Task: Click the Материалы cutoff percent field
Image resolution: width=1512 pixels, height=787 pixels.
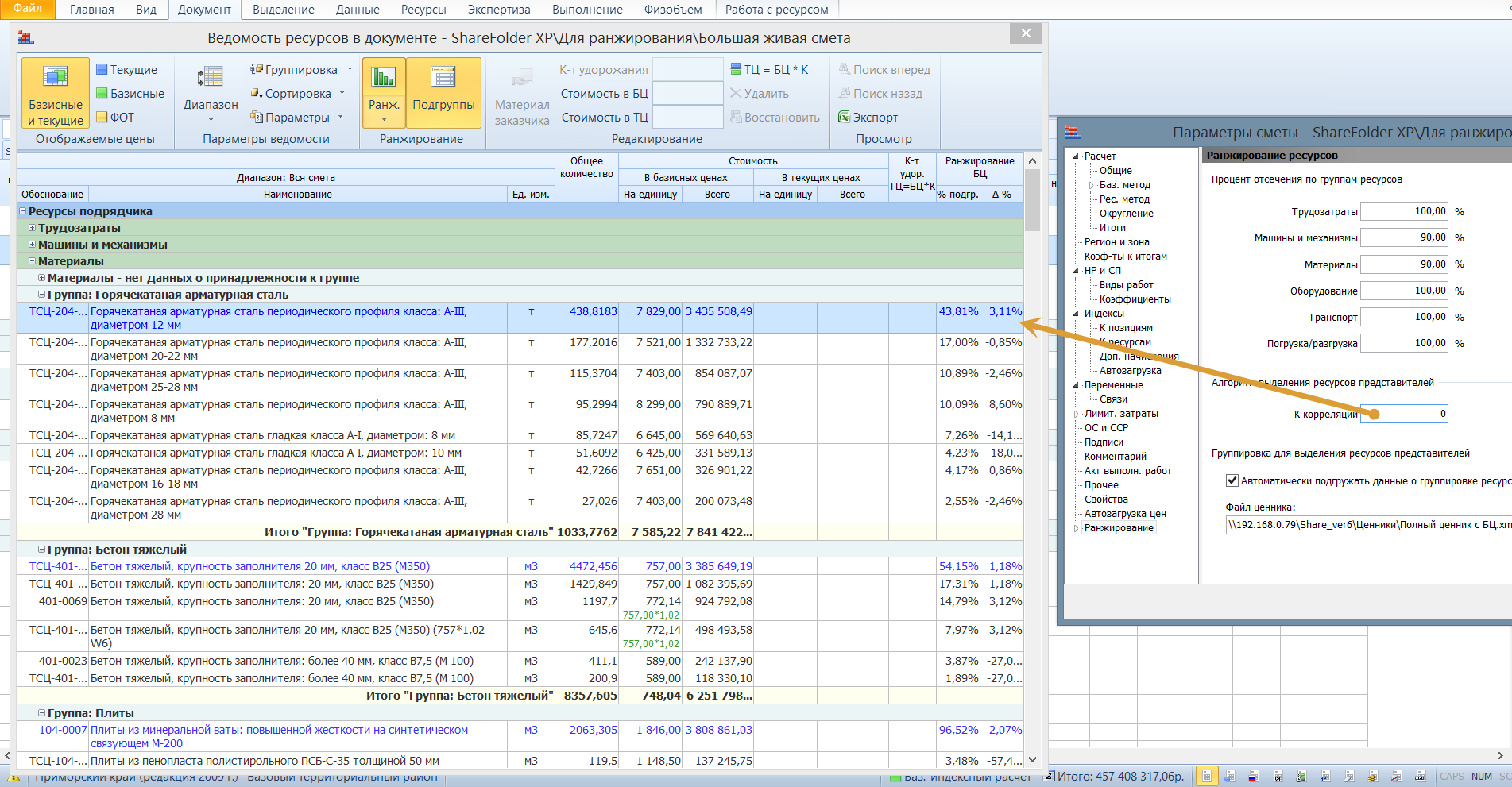Action: coord(1404,264)
